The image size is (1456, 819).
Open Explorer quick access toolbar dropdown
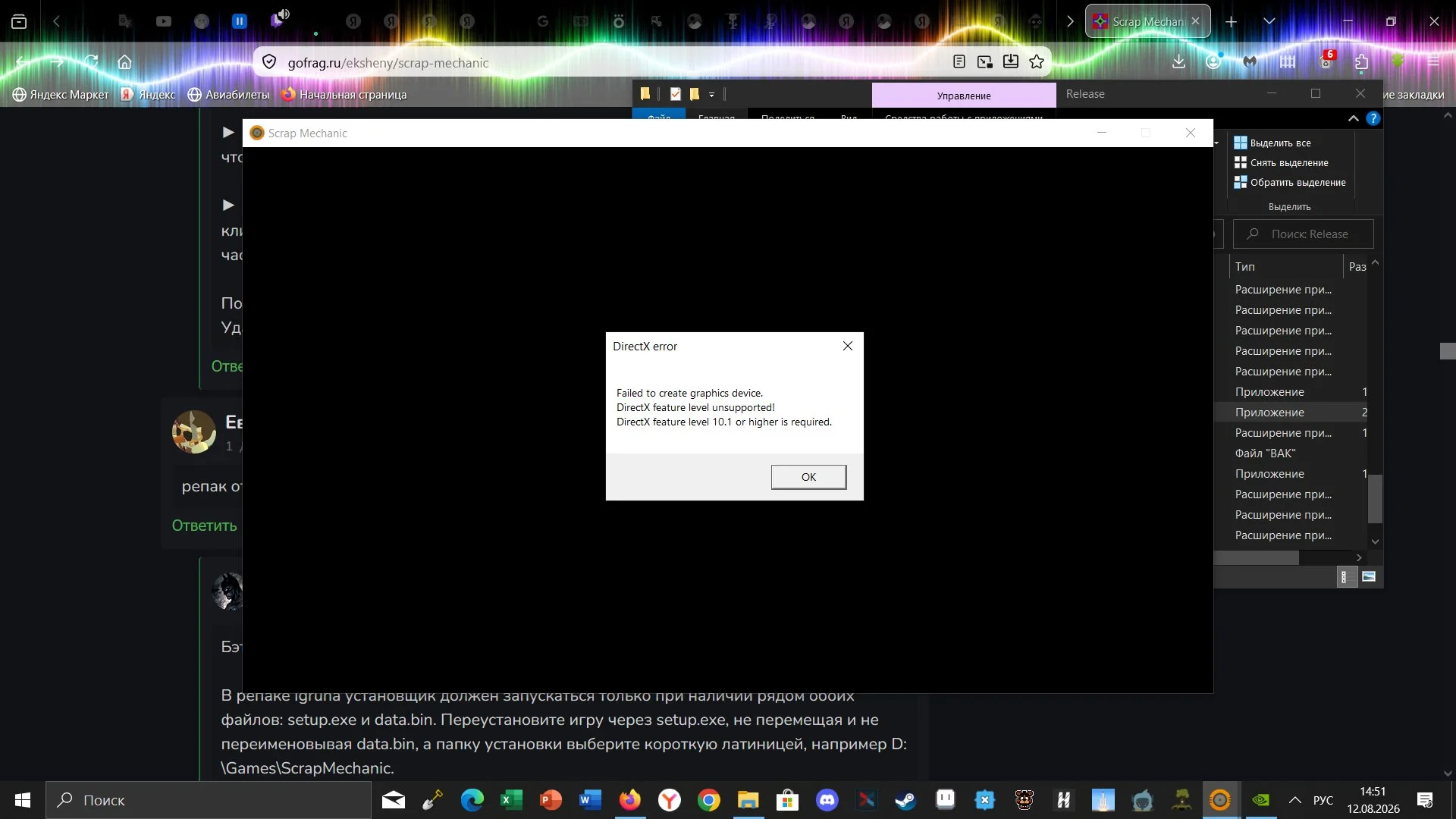point(711,94)
